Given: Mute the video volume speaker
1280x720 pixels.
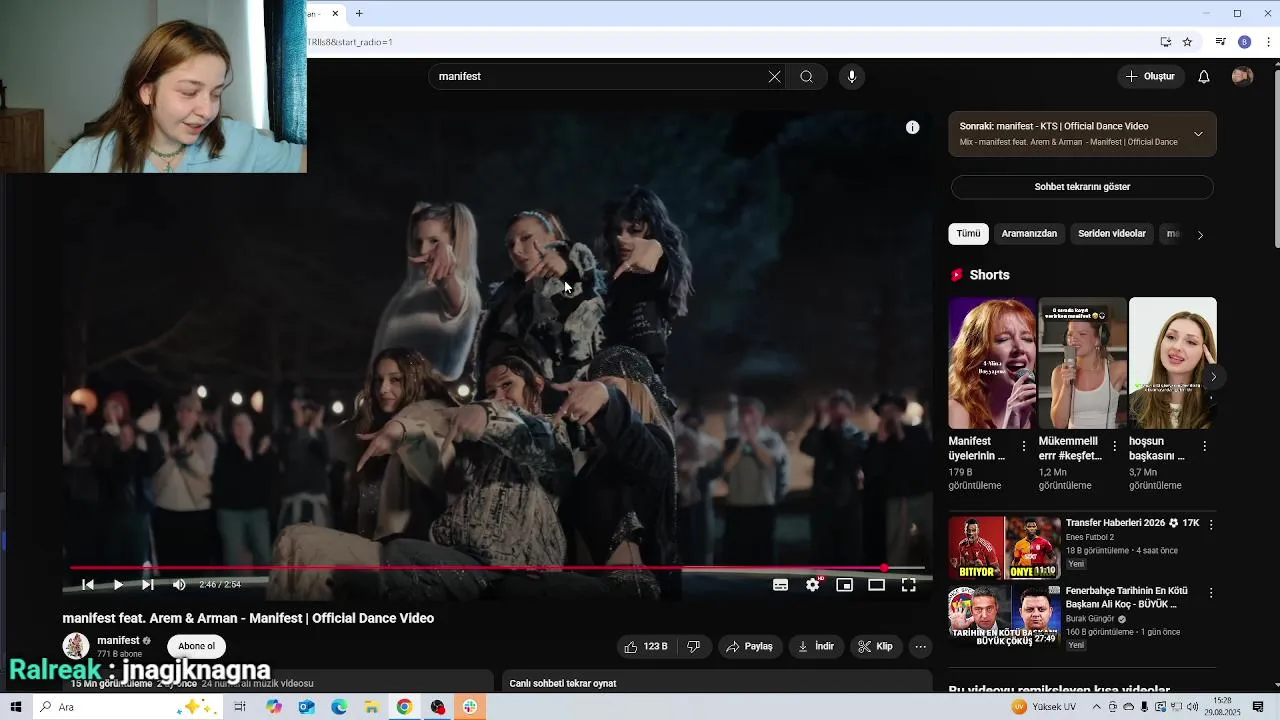Looking at the screenshot, I should (179, 585).
